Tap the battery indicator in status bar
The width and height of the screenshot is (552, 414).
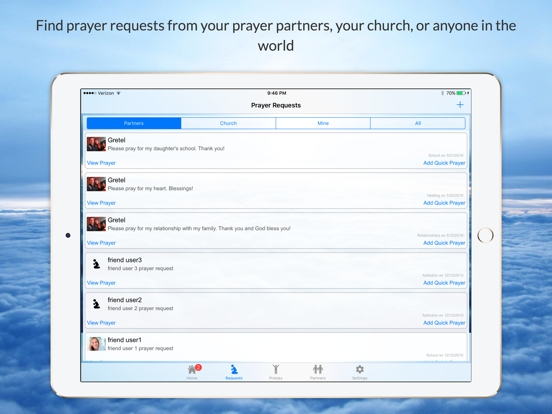pyautogui.click(x=462, y=93)
